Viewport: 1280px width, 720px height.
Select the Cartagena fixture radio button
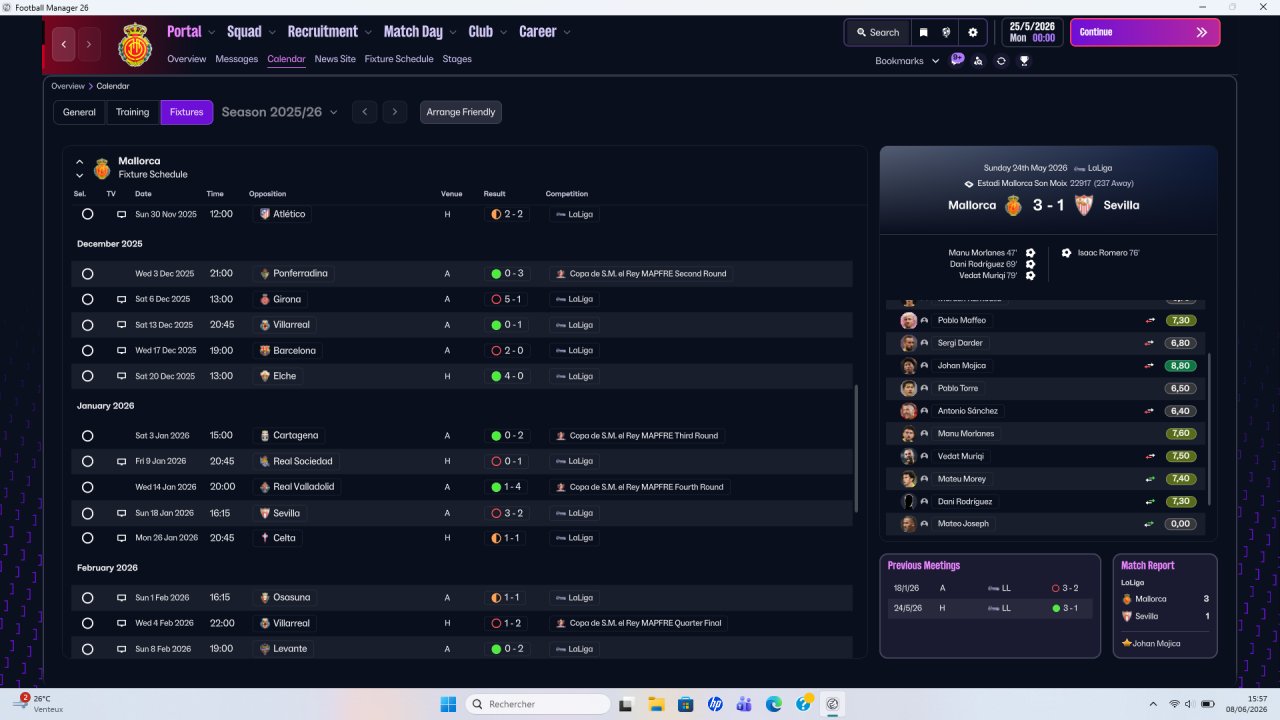87,436
